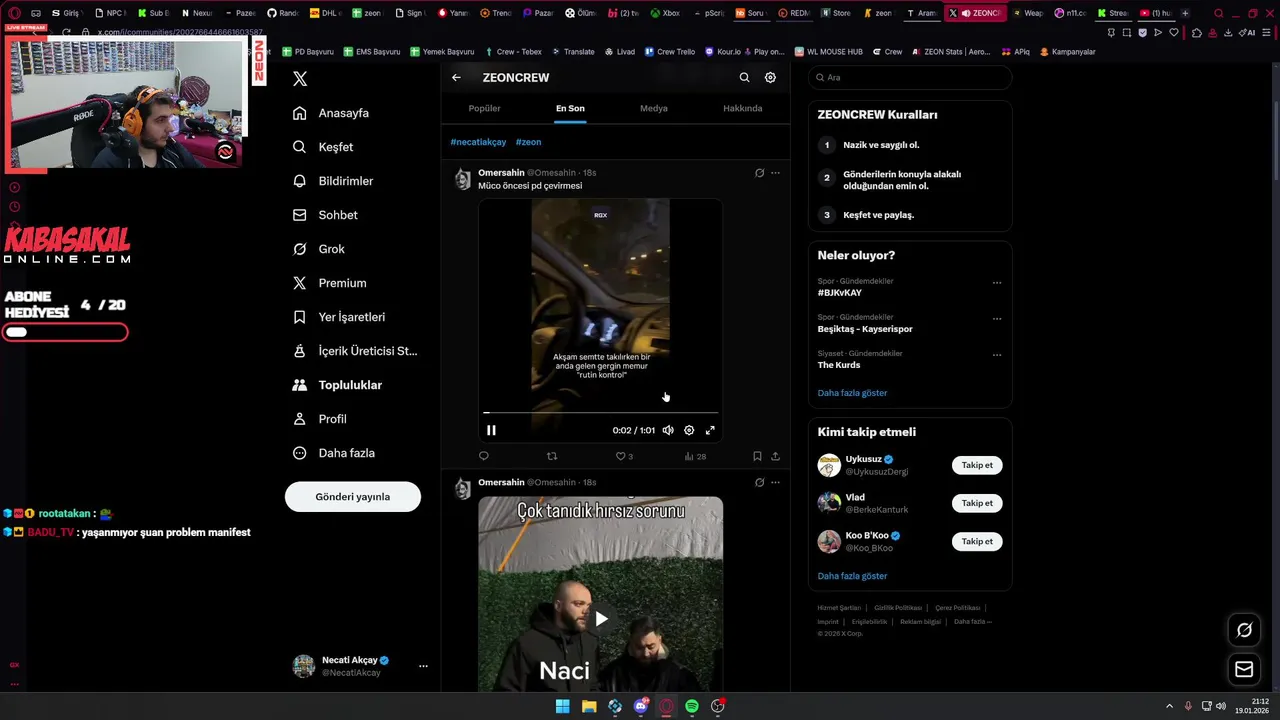Click Omersahin avatar on first post

coord(463,179)
